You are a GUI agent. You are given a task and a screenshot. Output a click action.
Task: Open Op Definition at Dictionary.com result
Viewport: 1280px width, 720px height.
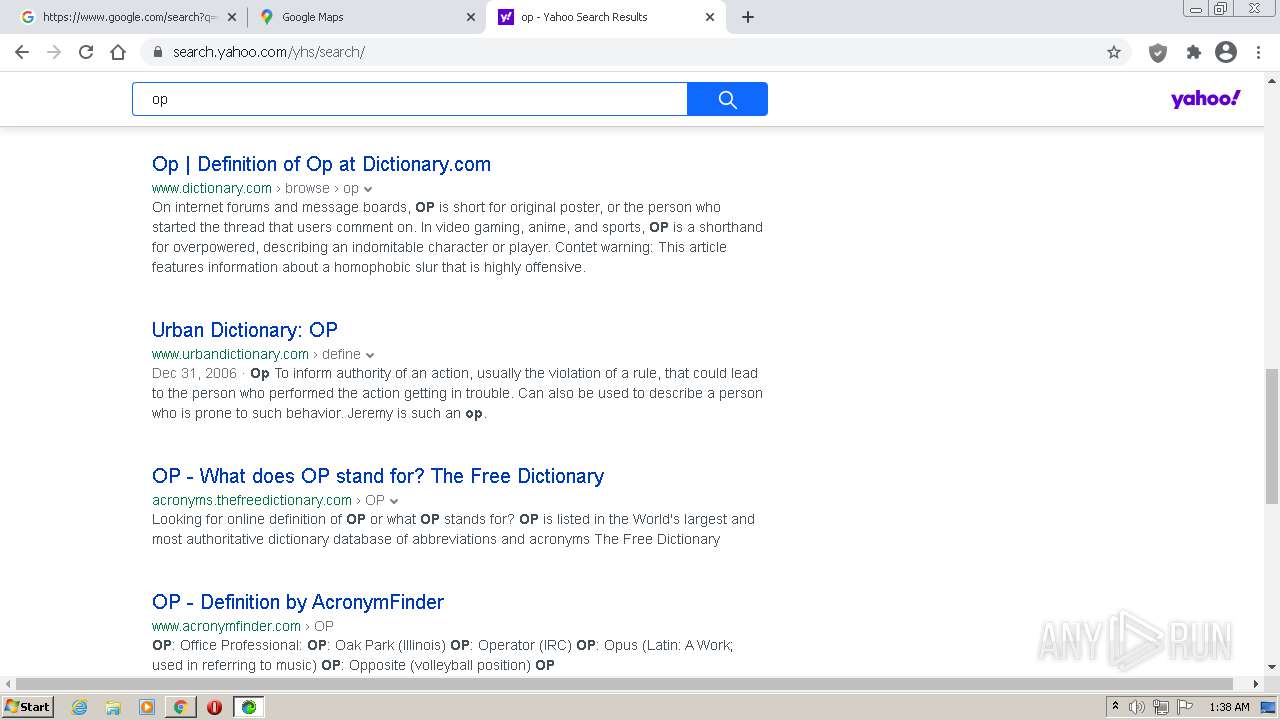coord(321,164)
